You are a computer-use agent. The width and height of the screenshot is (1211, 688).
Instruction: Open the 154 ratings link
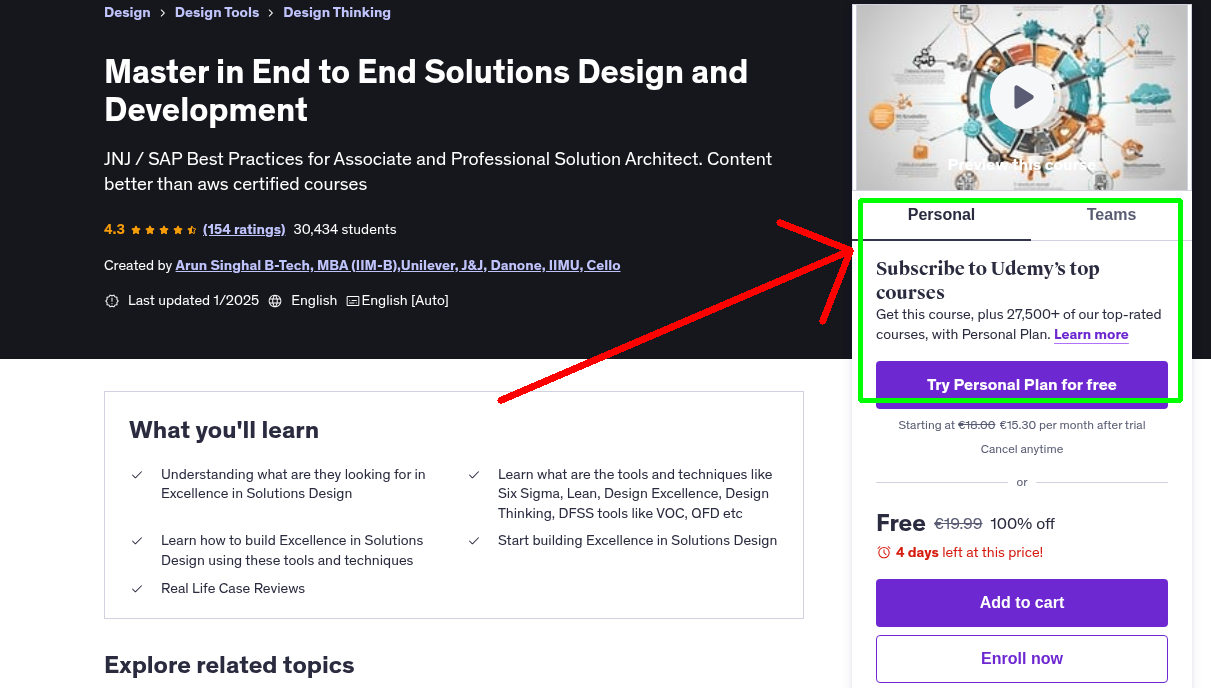click(244, 229)
